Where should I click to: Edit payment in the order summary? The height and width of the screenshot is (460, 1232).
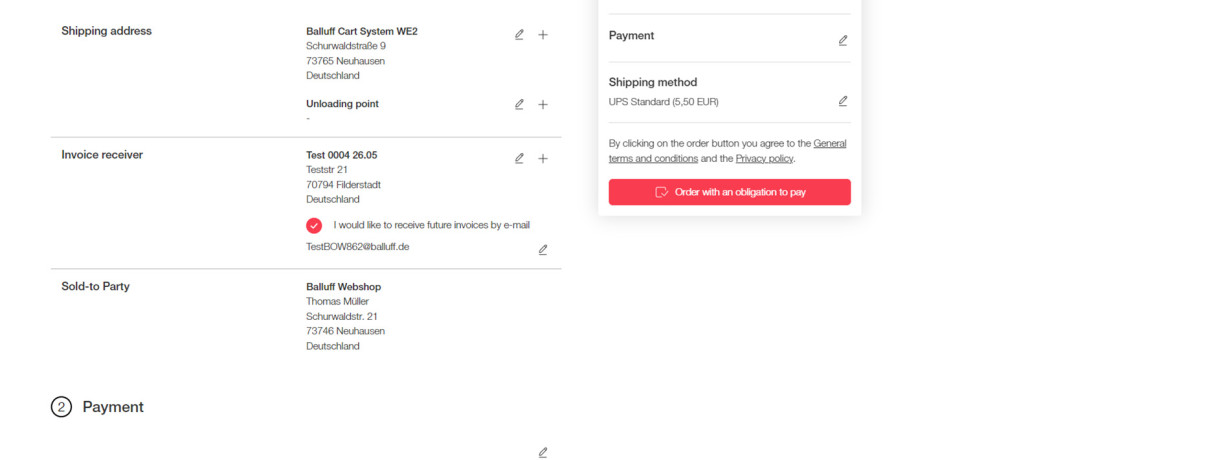pos(843,41)
